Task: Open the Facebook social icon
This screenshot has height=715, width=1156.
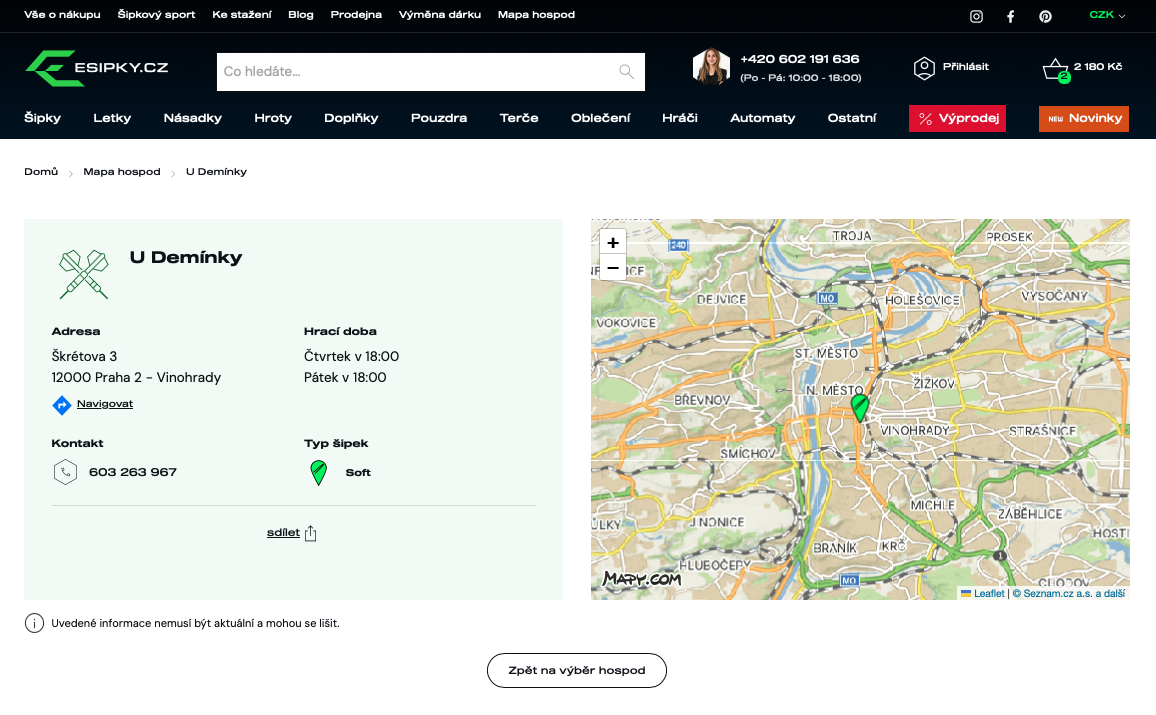Action: pyautogui.click(x=1011, y=16)
